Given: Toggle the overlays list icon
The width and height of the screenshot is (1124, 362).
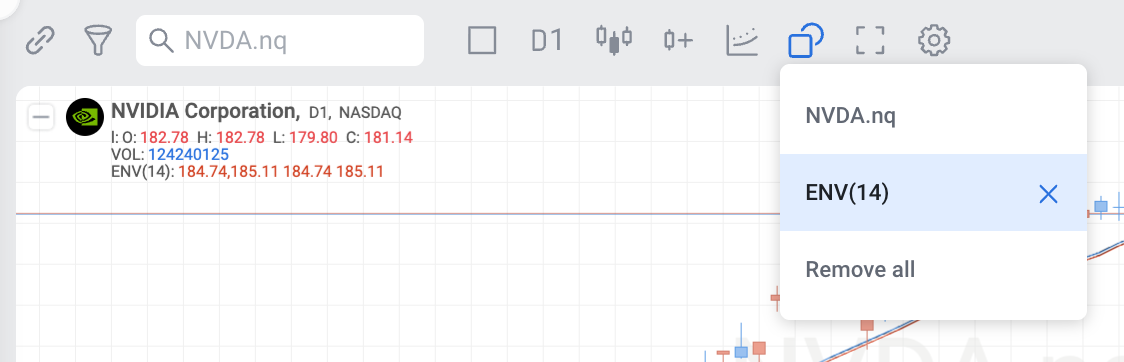Looking at the screenshot, I should click(x=806, y=40).
